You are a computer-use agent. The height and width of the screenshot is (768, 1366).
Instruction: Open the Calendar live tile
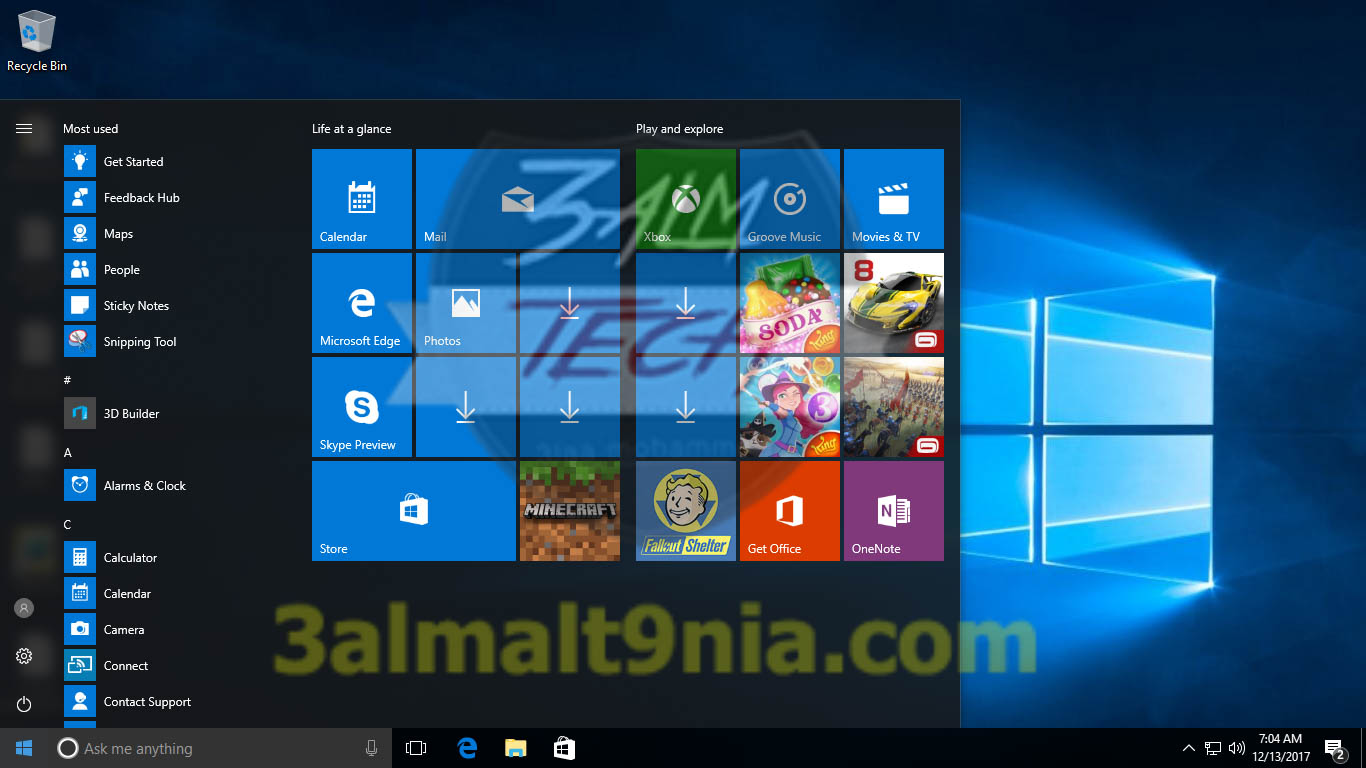[362, 199]
